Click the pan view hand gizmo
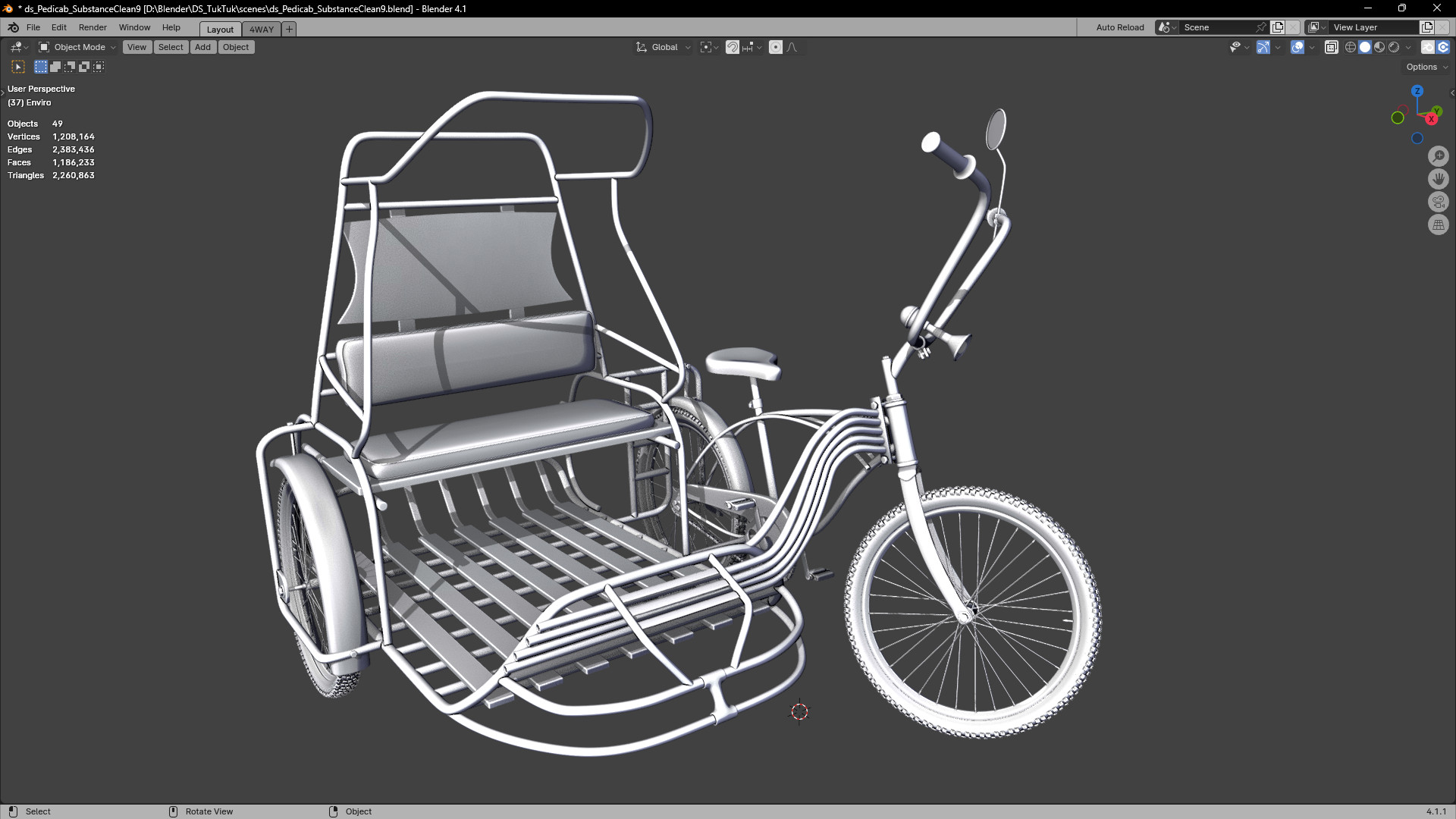 coord(1439,179)
